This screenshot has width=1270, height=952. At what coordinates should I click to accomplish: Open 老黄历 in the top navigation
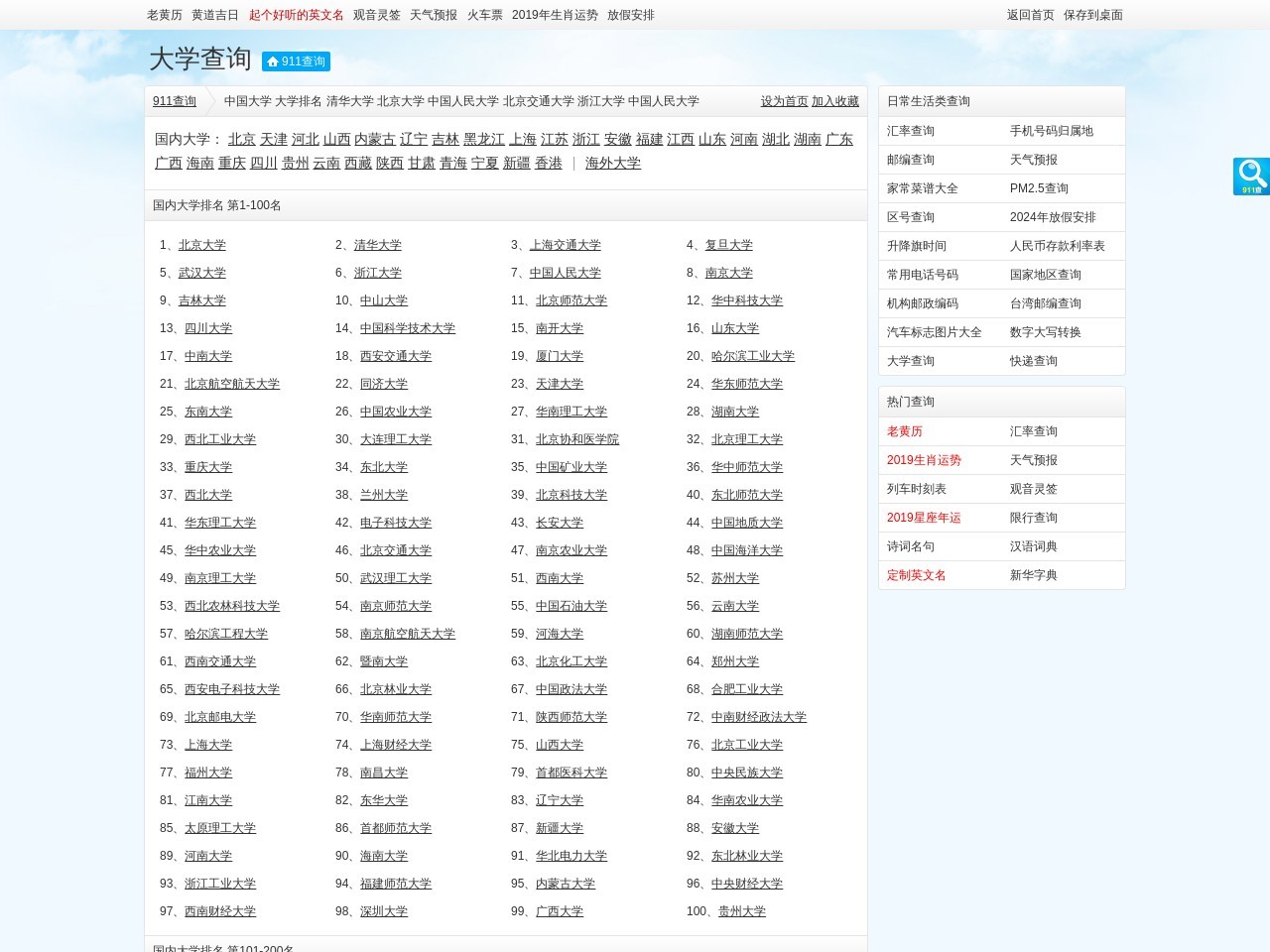pyautogui.click(x=165, y=15)
